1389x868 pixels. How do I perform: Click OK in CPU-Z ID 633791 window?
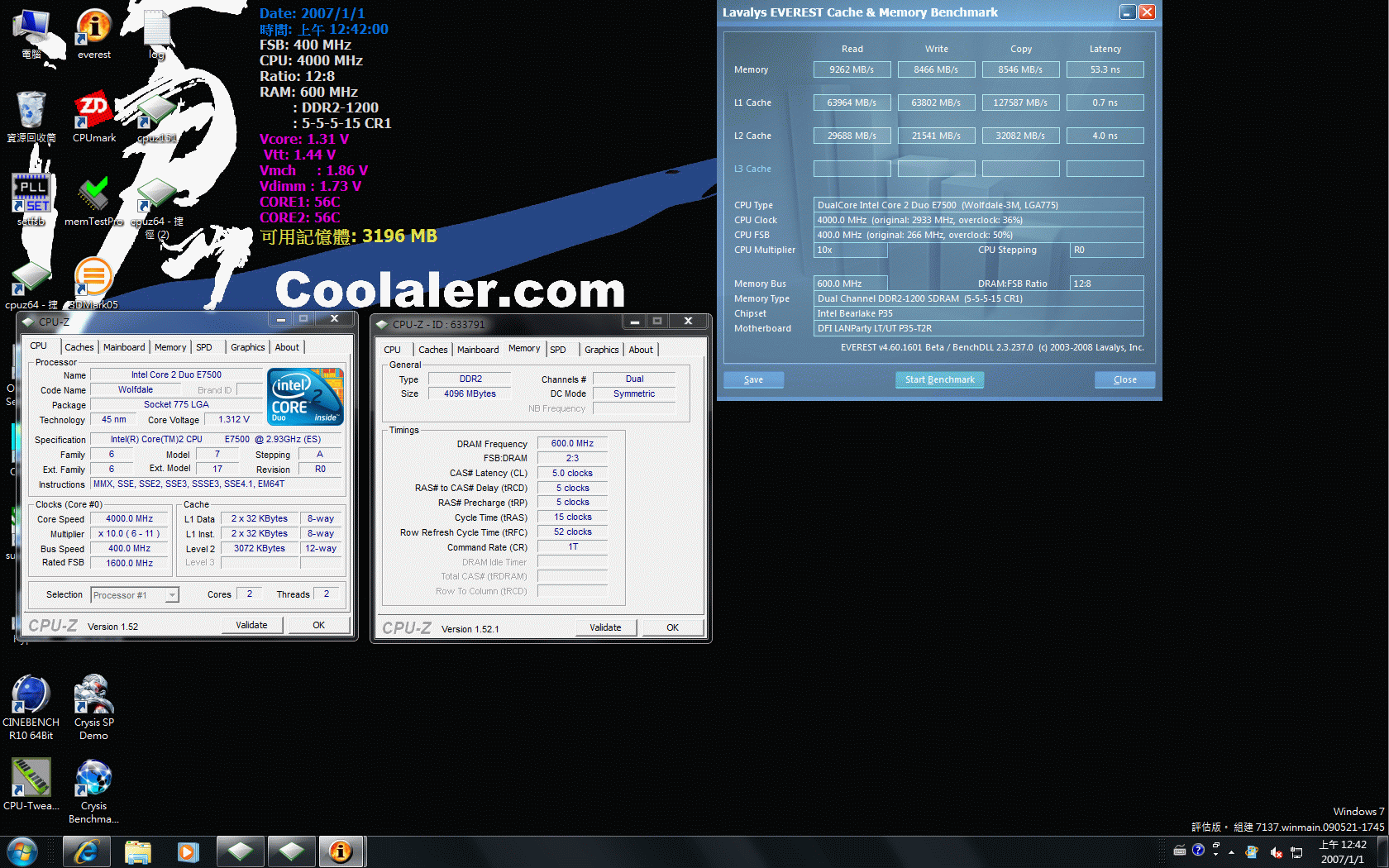[x=673, y=627]
